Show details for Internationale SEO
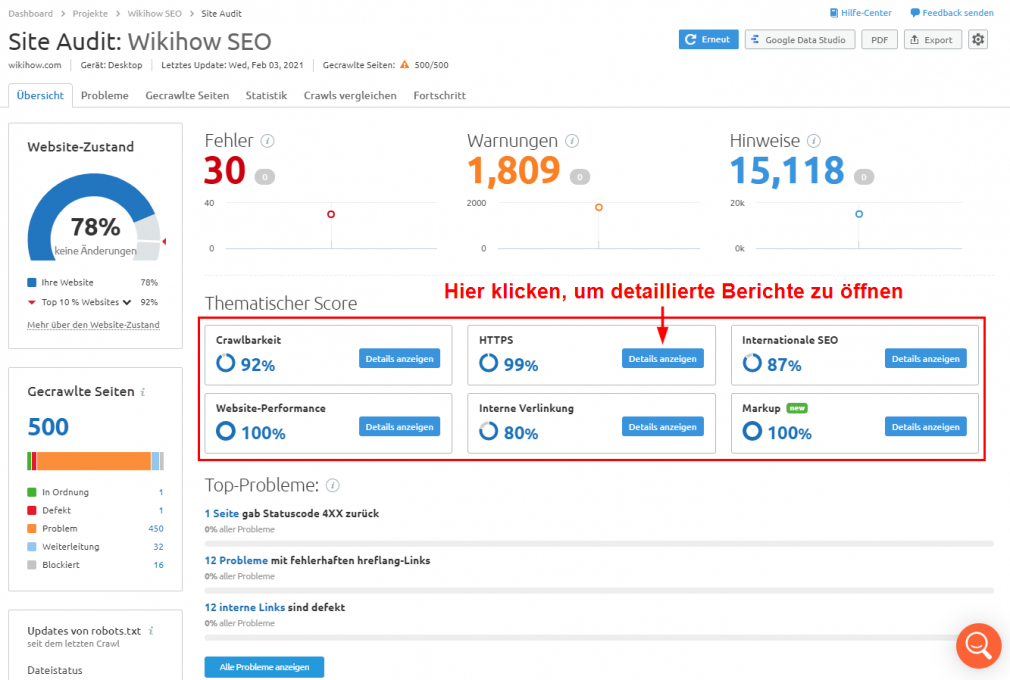Screen dimensions: 1010x680 [x=926, y=359]
